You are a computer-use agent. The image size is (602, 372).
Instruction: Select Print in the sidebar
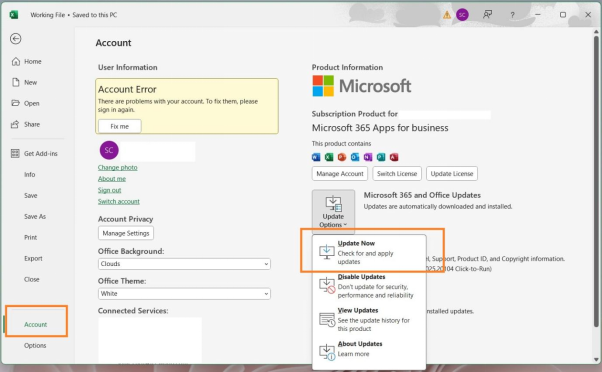pos(31,238)
